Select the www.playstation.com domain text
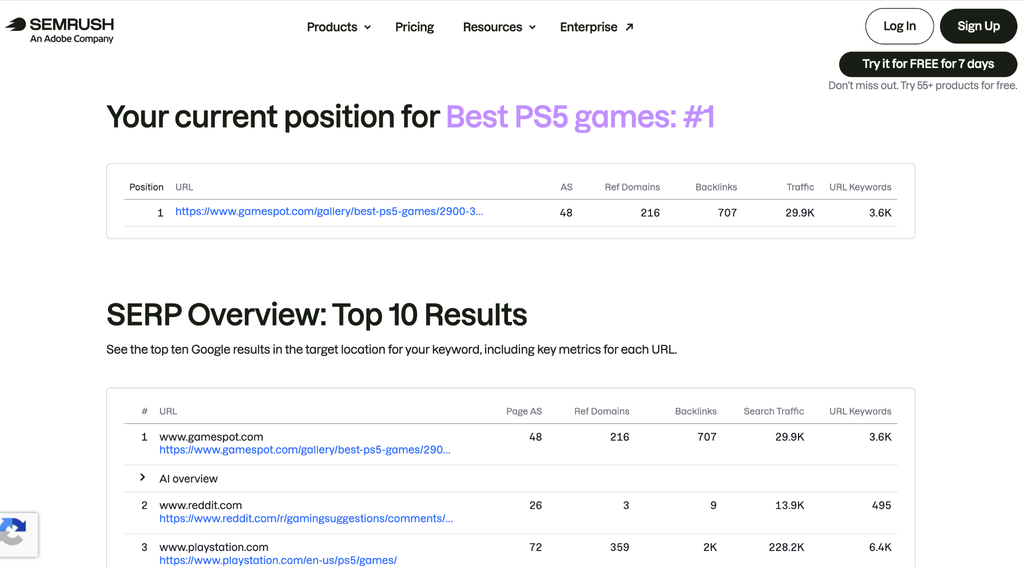1024x567 pixels. [x=214, y=547]
